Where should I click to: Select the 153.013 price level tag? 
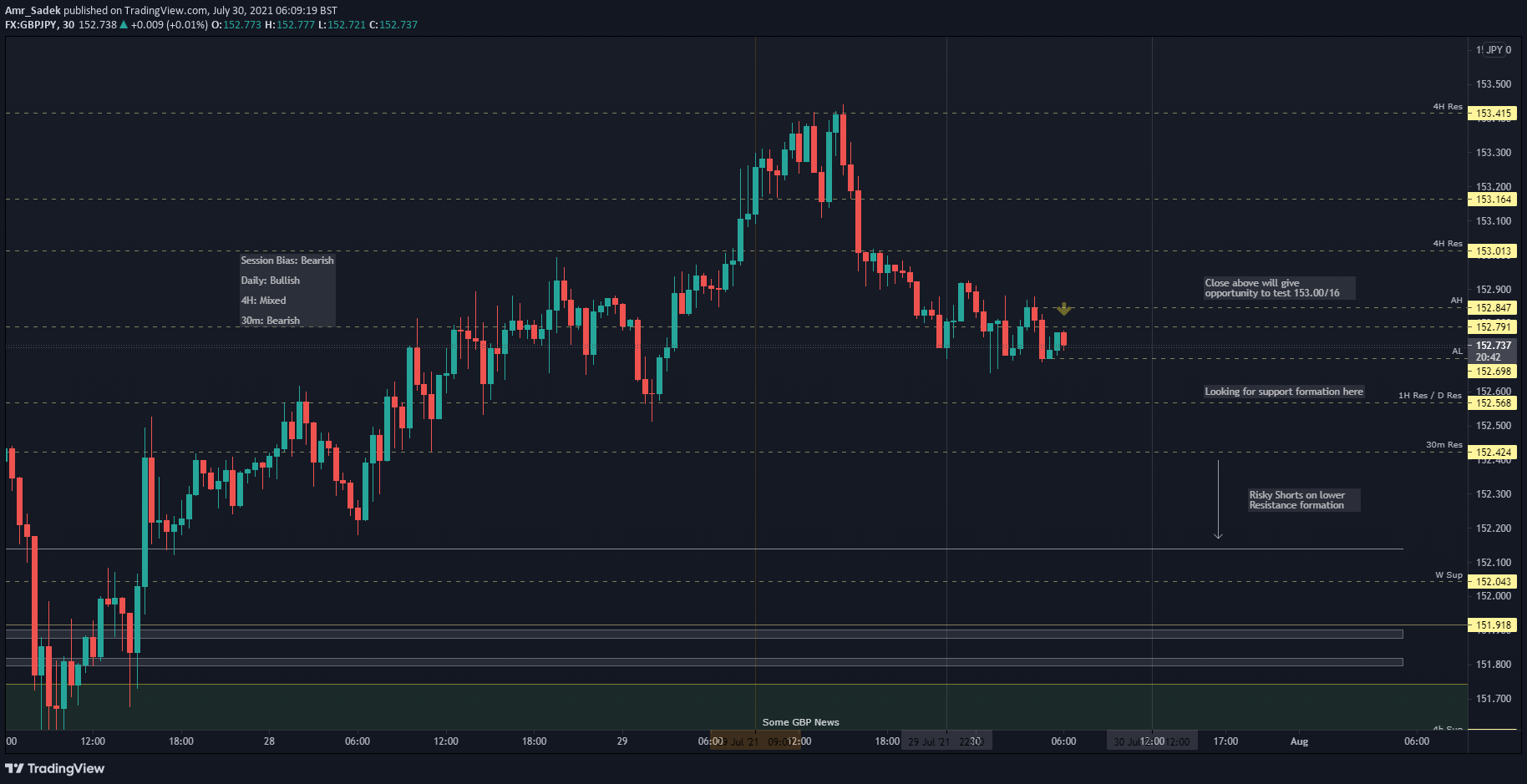1493,251
